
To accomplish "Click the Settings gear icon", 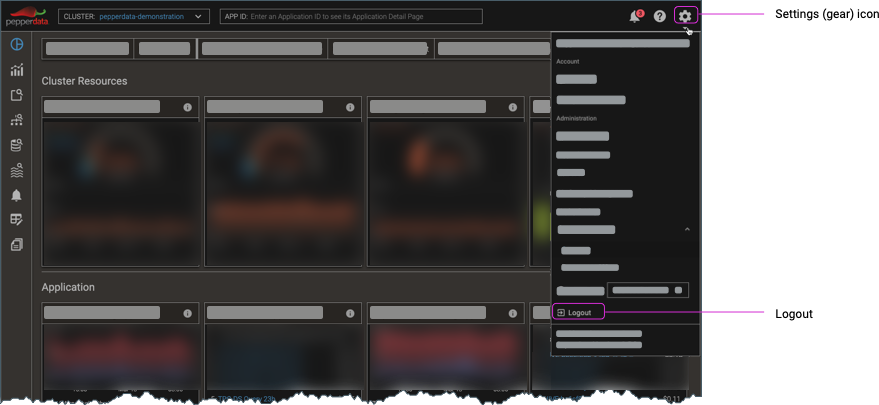I will coord(685,16).
